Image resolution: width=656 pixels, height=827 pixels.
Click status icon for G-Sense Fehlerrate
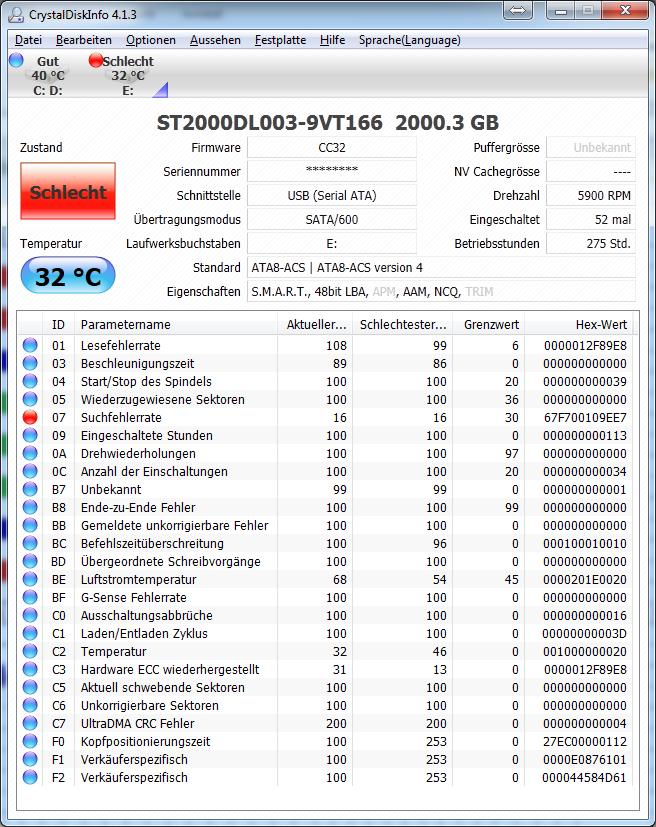[x=30, y=597]
